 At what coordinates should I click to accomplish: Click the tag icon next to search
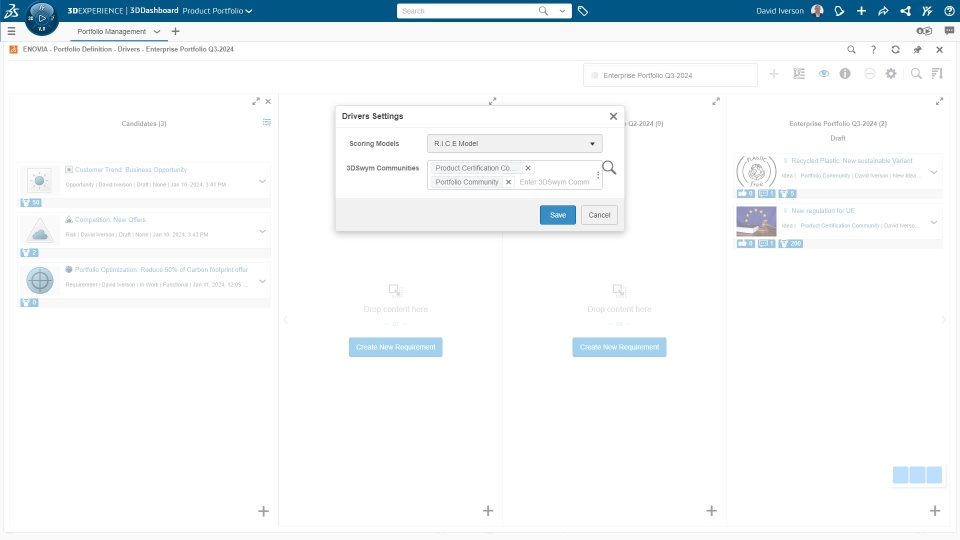583,11
